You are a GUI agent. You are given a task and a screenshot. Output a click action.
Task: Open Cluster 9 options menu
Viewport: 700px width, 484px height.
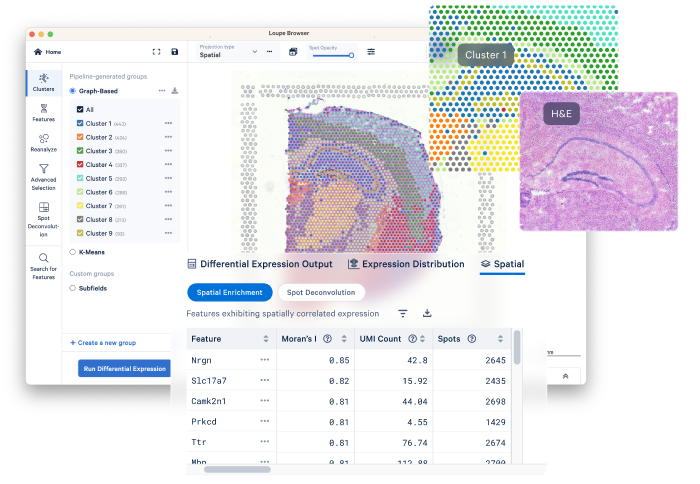tap(168, 233)
